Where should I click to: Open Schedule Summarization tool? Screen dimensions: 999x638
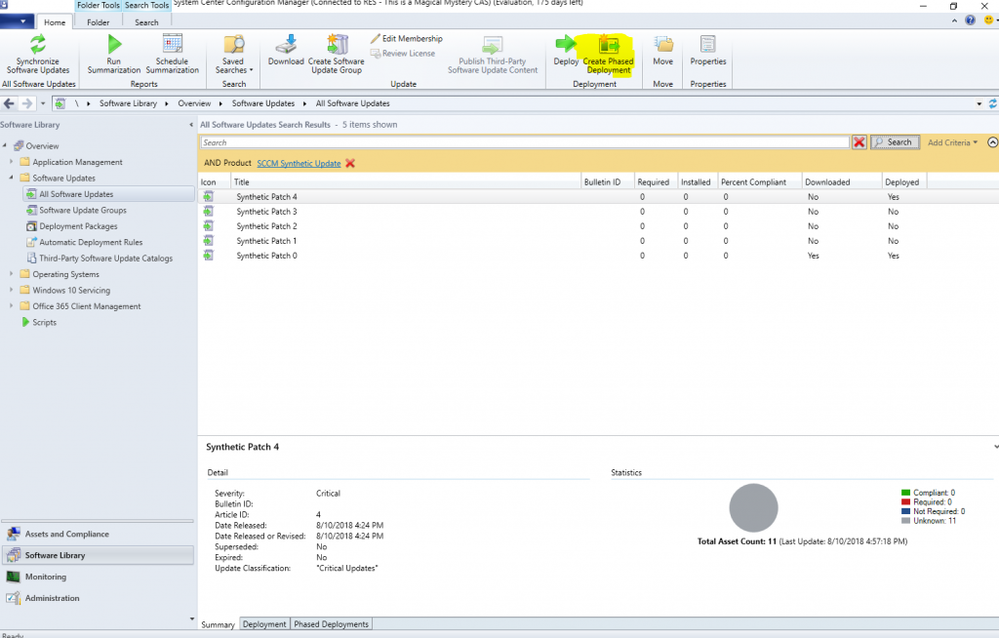point(172,52)
